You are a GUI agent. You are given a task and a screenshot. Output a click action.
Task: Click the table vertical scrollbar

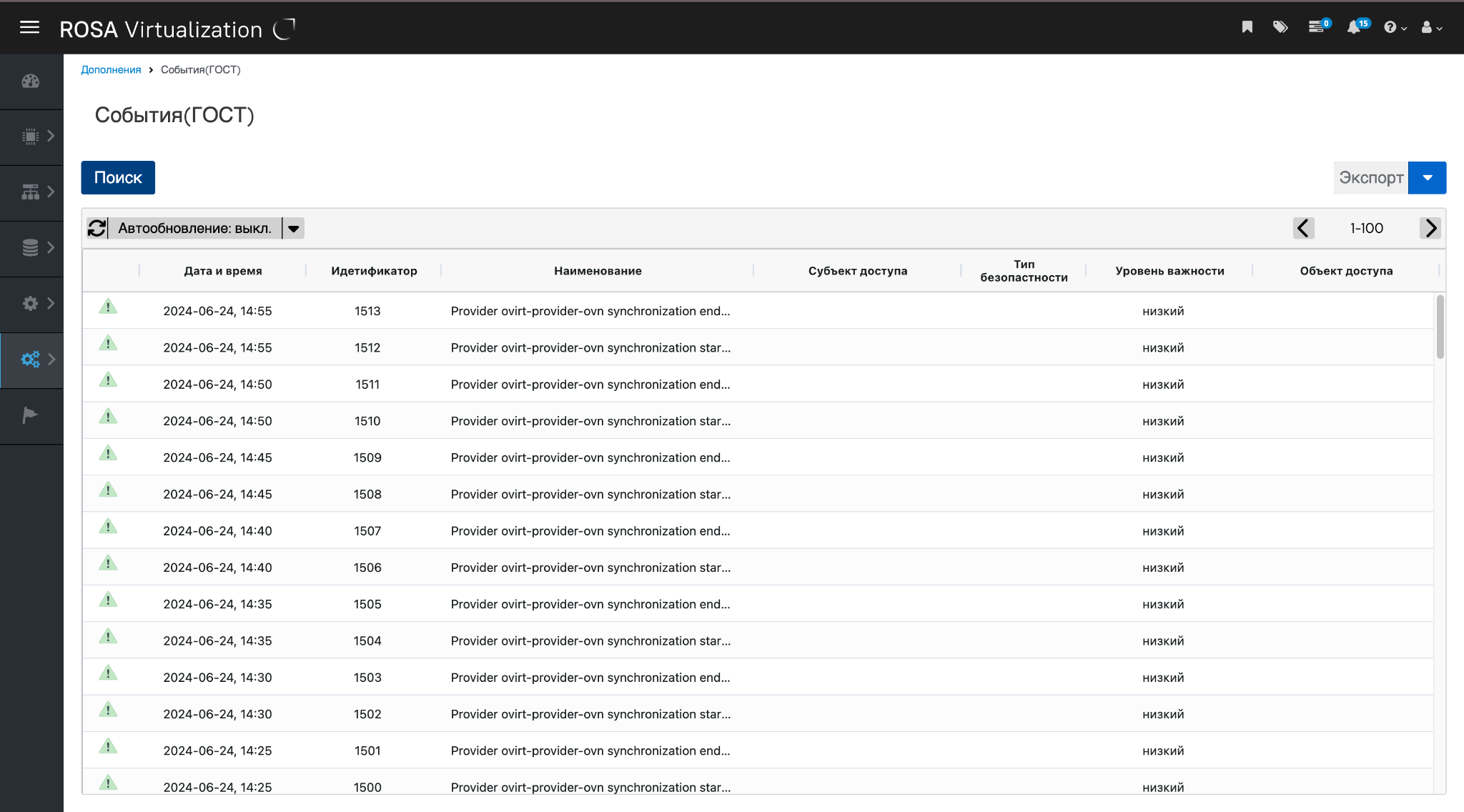[x=1440, y=327]
